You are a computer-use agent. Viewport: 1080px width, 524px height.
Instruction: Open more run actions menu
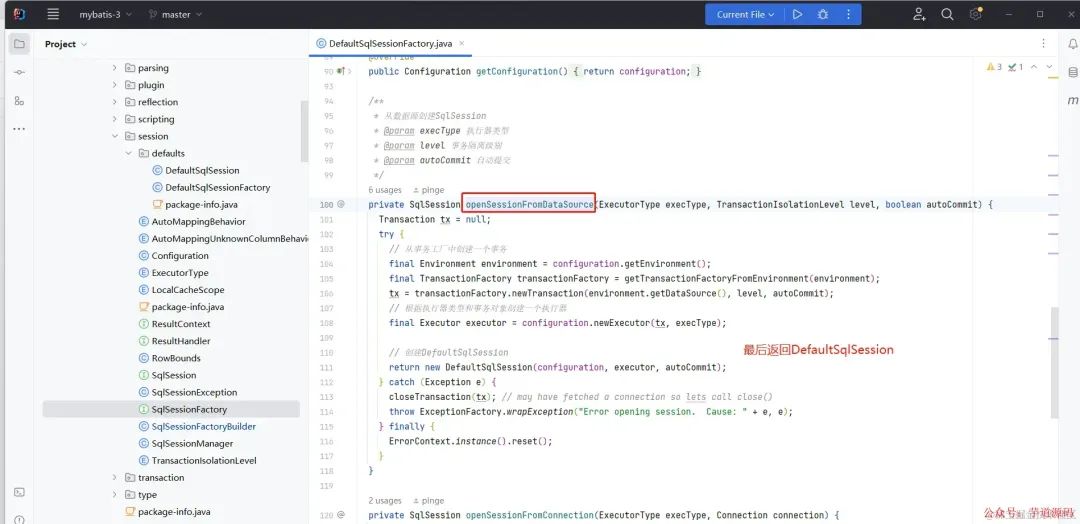pyautogui.click(x=848, y=14)
